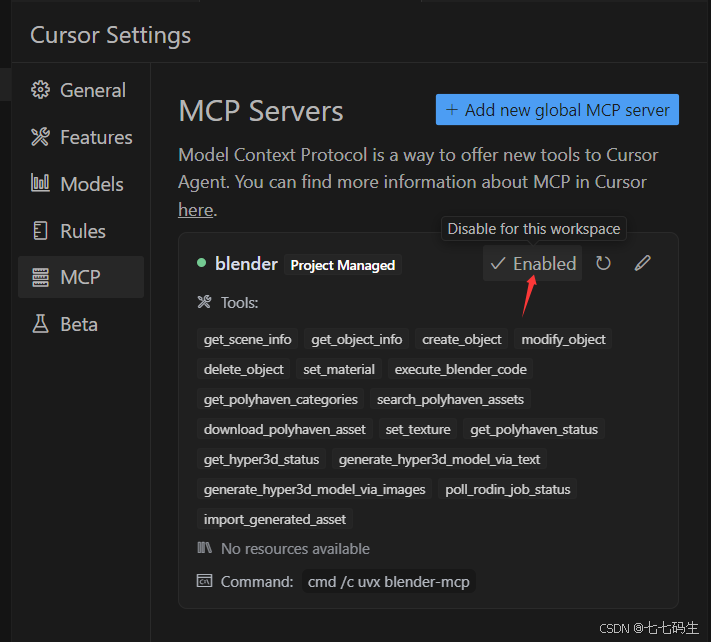Toggle the Enabled switch for blender server
This screenshot has width=711, height=642.
[x=533, y=264]
